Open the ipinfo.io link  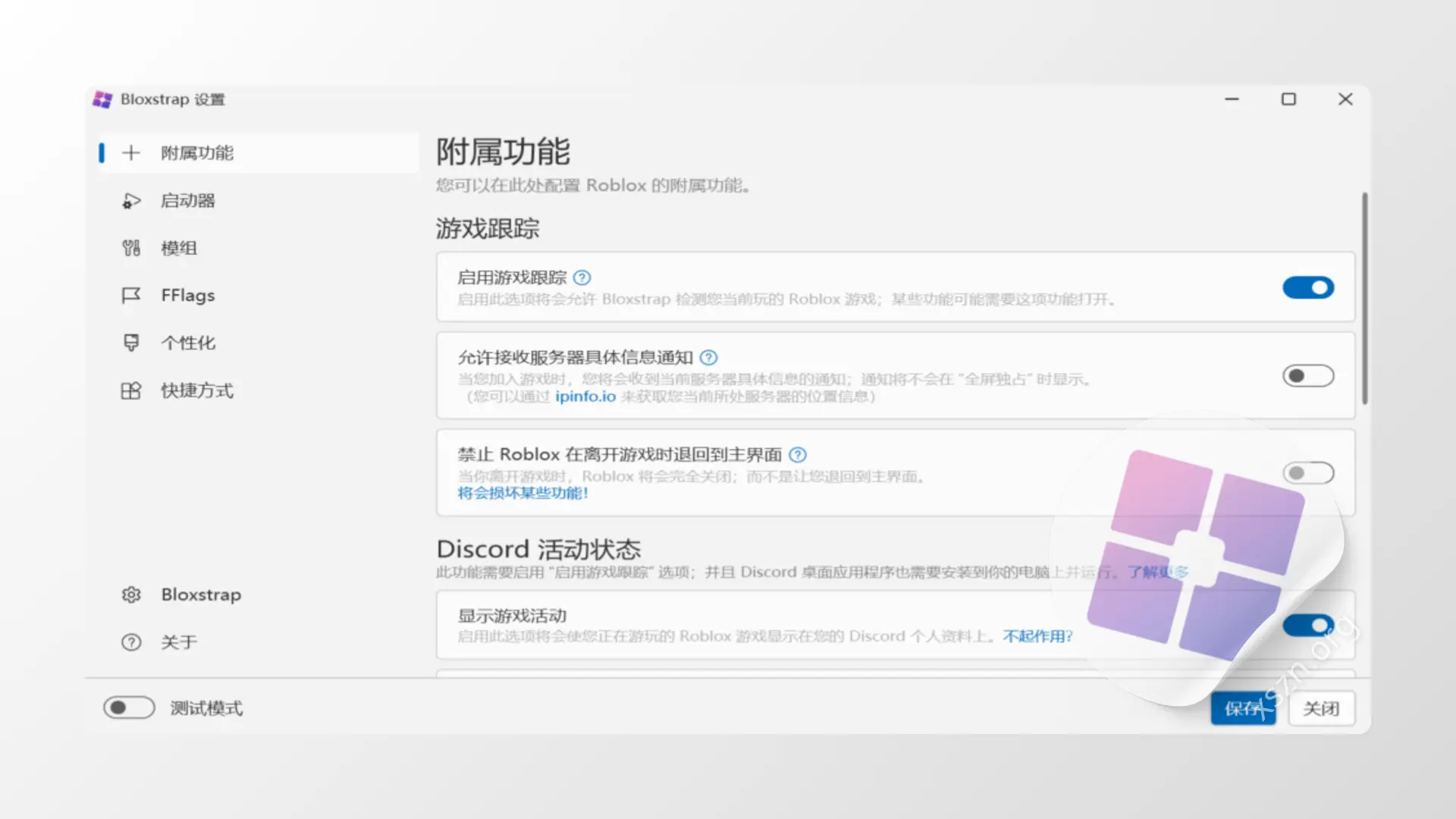point(585,396)
